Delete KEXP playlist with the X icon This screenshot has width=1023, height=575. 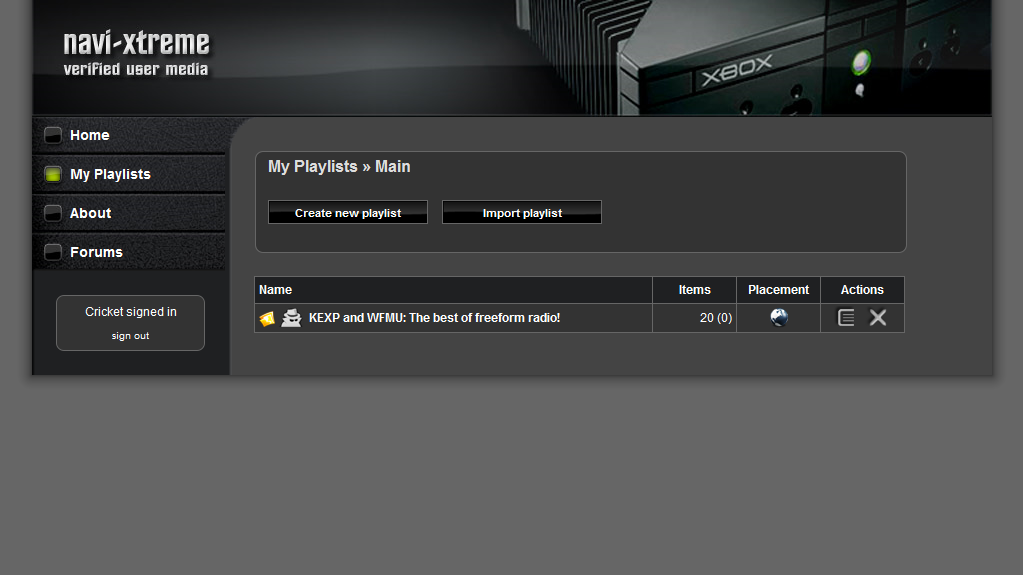pyautogui.click(x=878, y=318)
